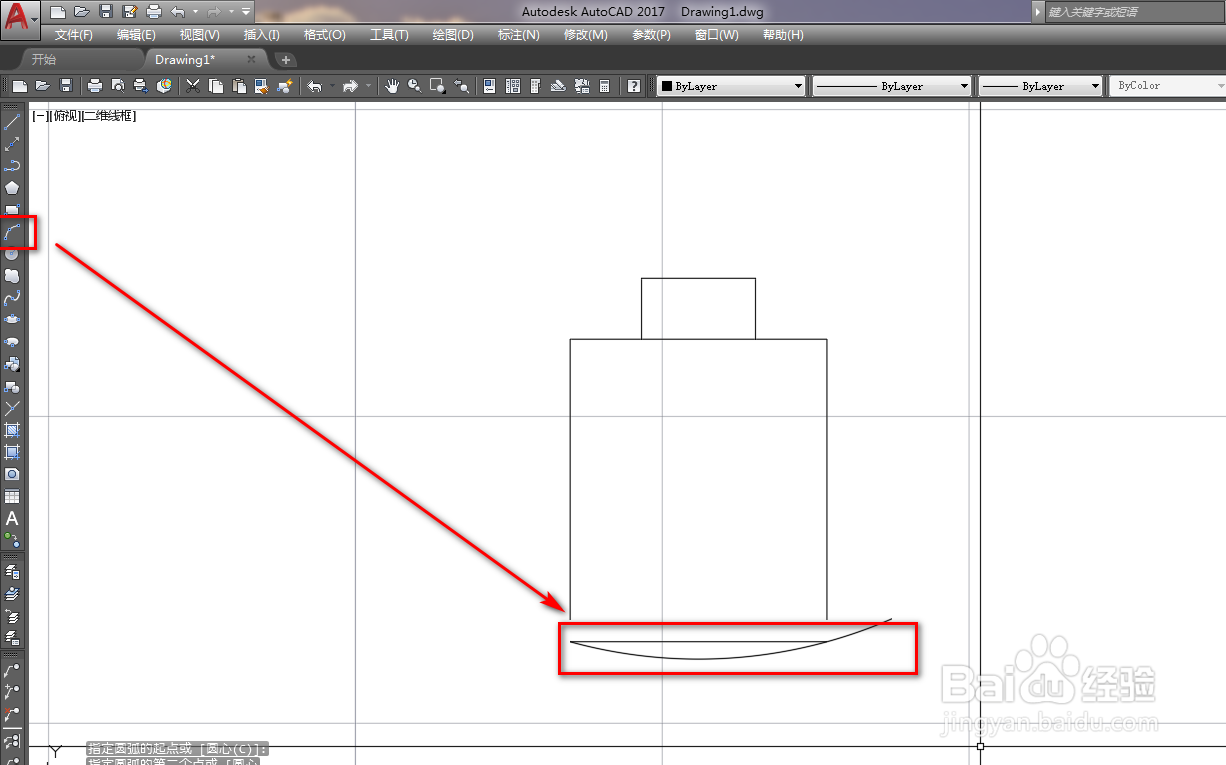Select the Polyline tool
The image size is (1226, 765).
(12, 166)
